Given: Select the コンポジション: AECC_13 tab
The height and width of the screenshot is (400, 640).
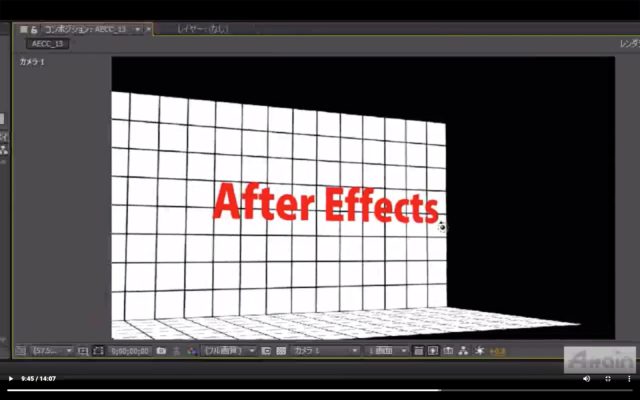Looking at the screenshot, I should click(x=86, y=29).
